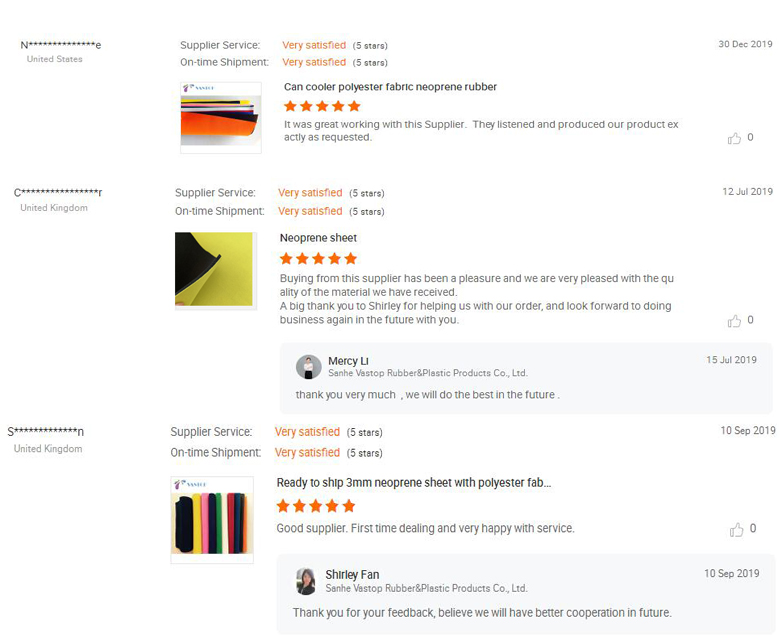Image resolution: width=780 pixels, height=635 pixels.
Task: Click the like count next to 12 Jul review
Action: (x=751, y=320)
